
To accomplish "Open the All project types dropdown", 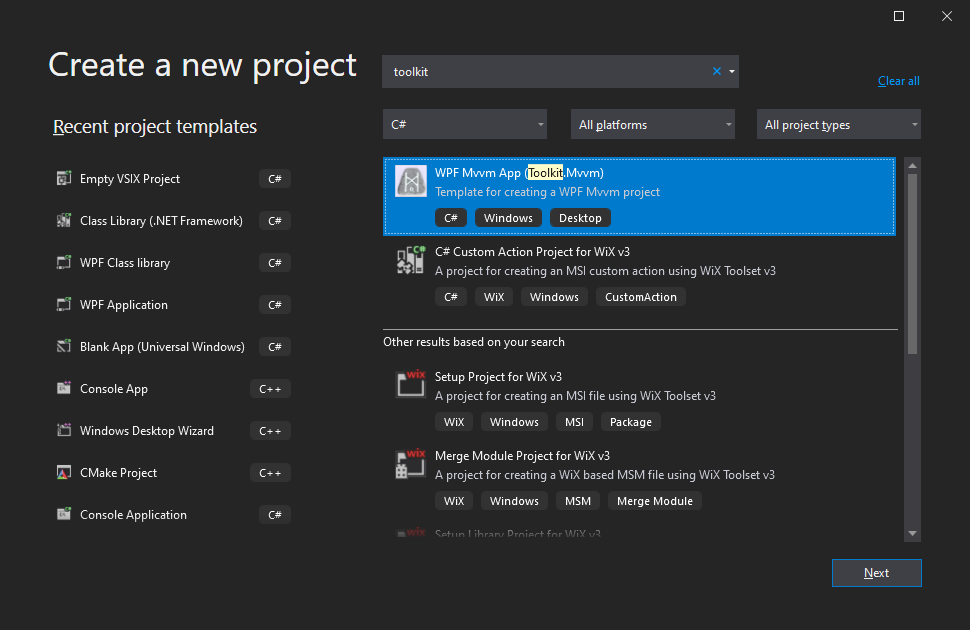I will point(839,124).
